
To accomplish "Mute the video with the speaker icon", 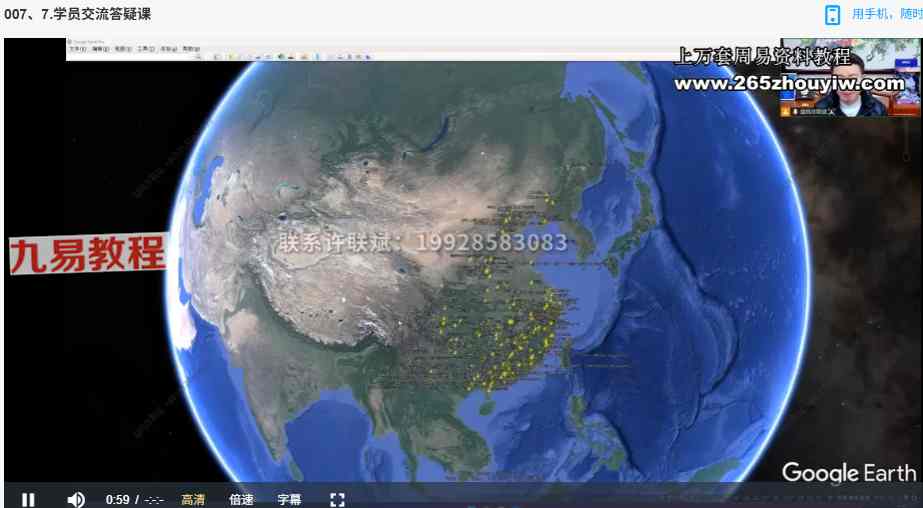I will [76, 499].
